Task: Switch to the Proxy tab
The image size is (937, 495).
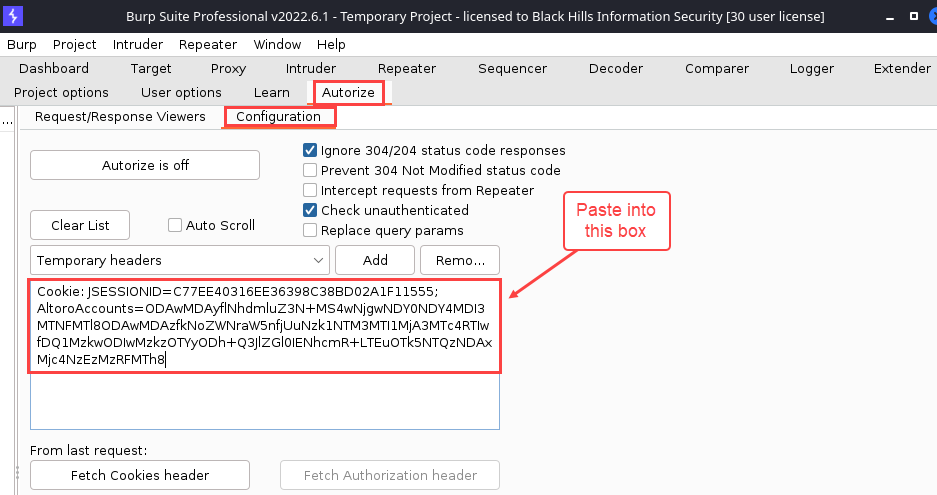Action: pyautogui.click(x=228, y=68)
